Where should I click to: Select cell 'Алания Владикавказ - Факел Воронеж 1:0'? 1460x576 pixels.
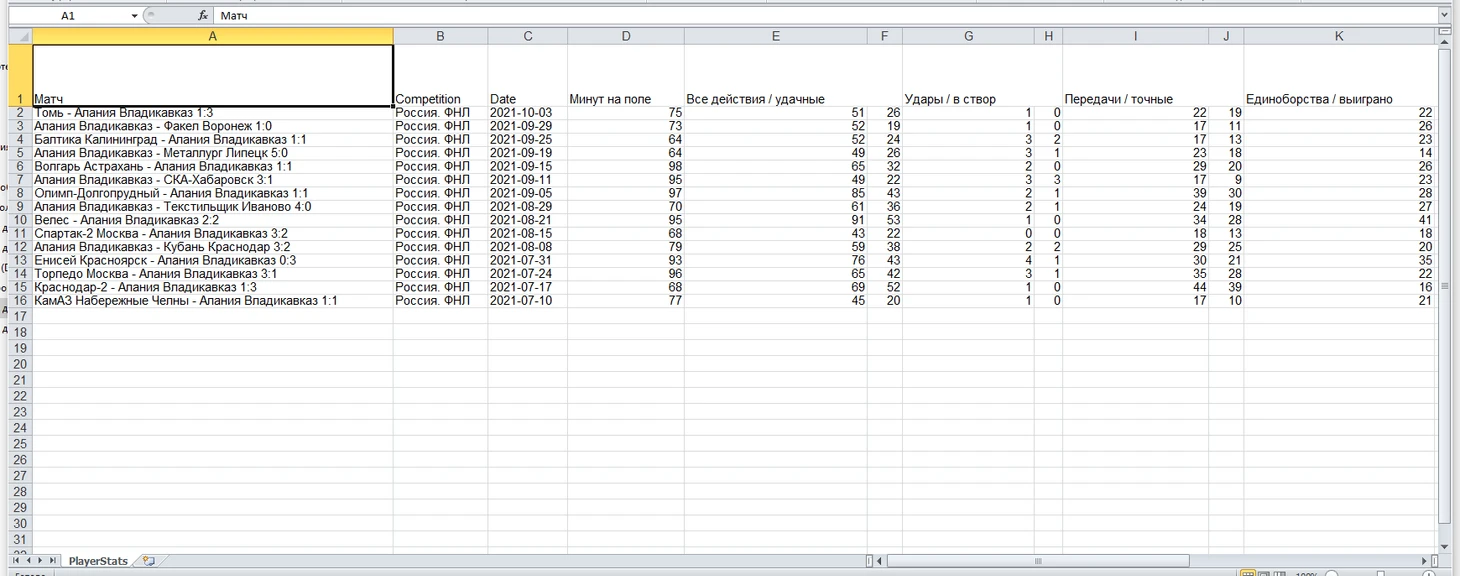212,126
